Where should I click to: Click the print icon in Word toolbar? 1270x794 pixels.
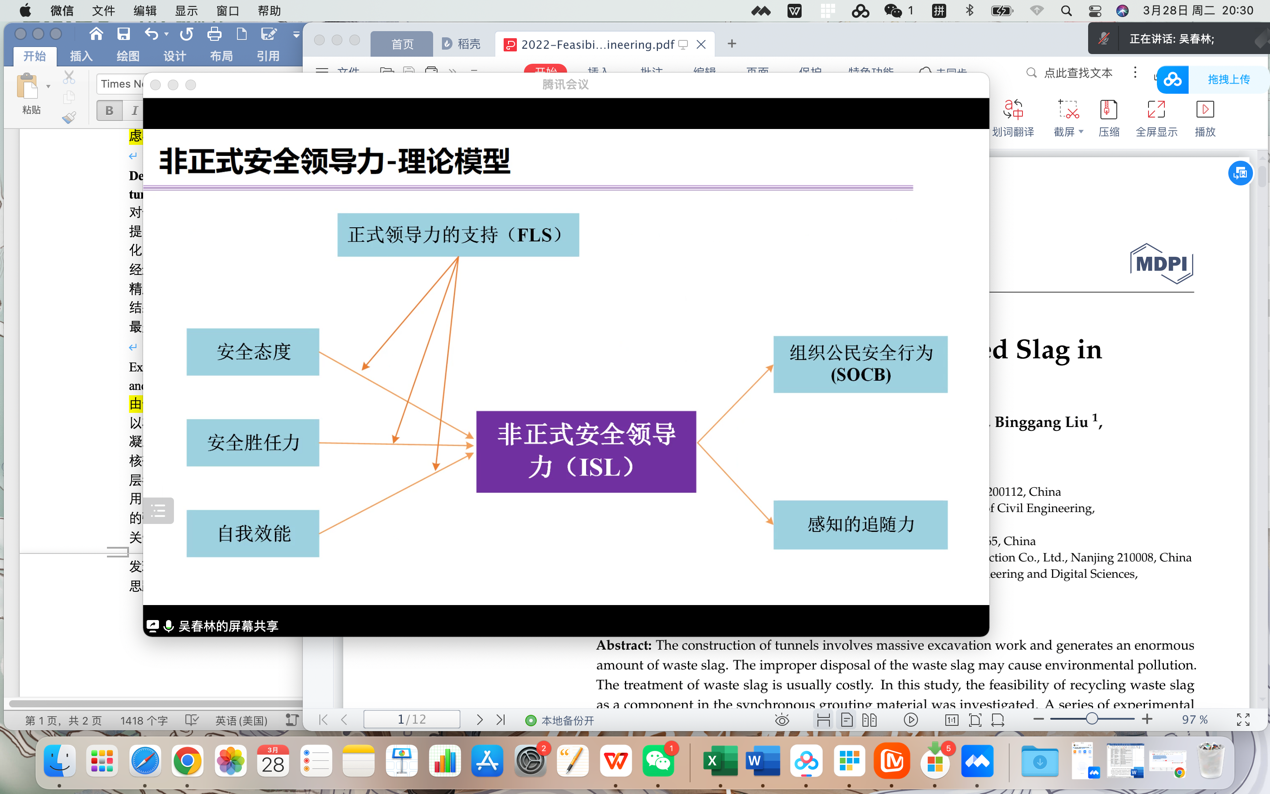click(x=214, y=34)
